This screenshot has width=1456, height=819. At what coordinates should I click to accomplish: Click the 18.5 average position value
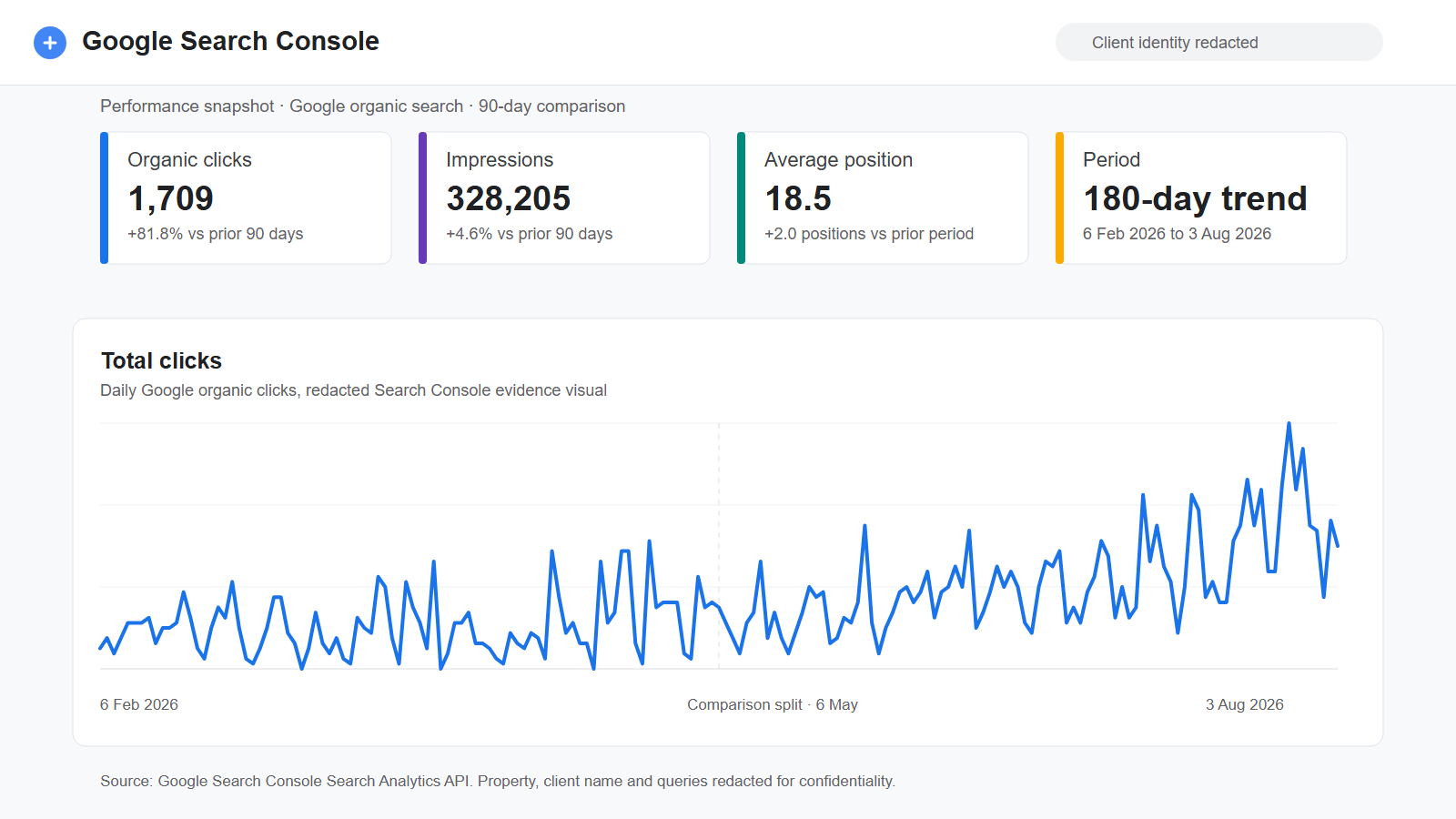coord(798,198)
